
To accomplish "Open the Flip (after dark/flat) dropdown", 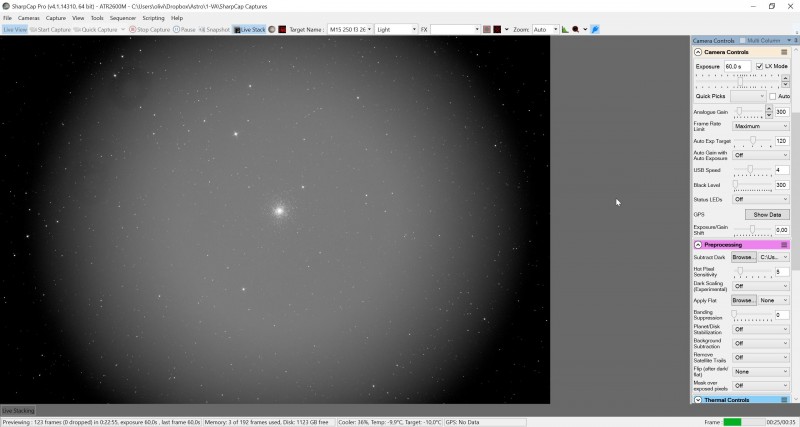I will click(761, 372).
